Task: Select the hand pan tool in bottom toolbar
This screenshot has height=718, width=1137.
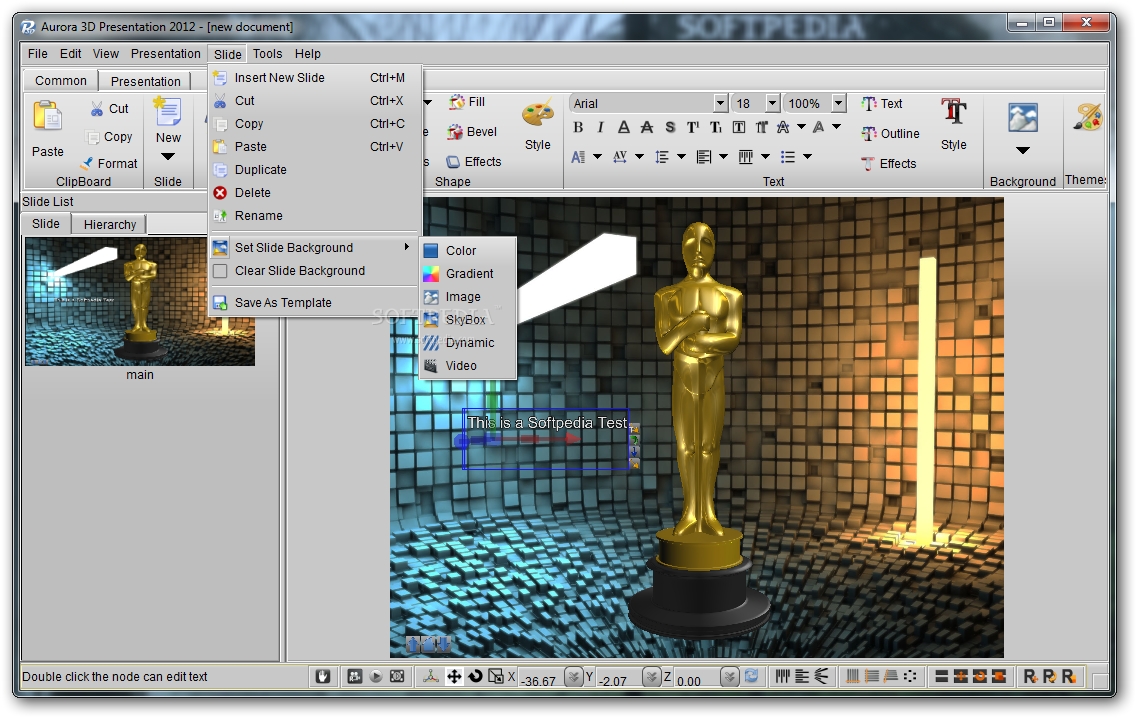Action: (323, 677)
